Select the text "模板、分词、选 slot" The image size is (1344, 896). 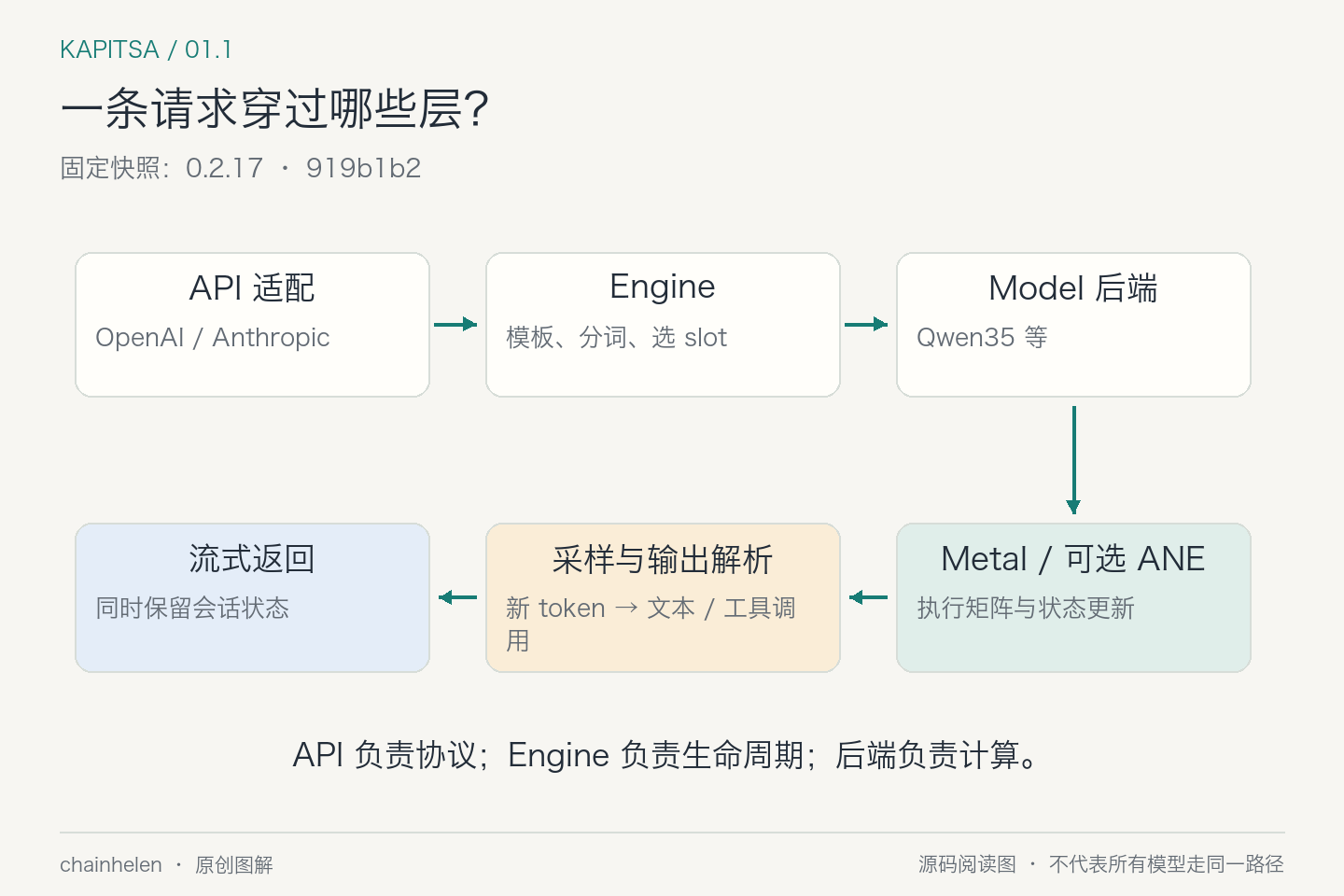pos(616,337)
